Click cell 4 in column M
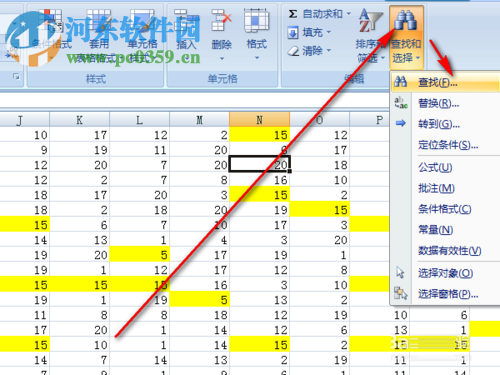 tap(200, 240)
